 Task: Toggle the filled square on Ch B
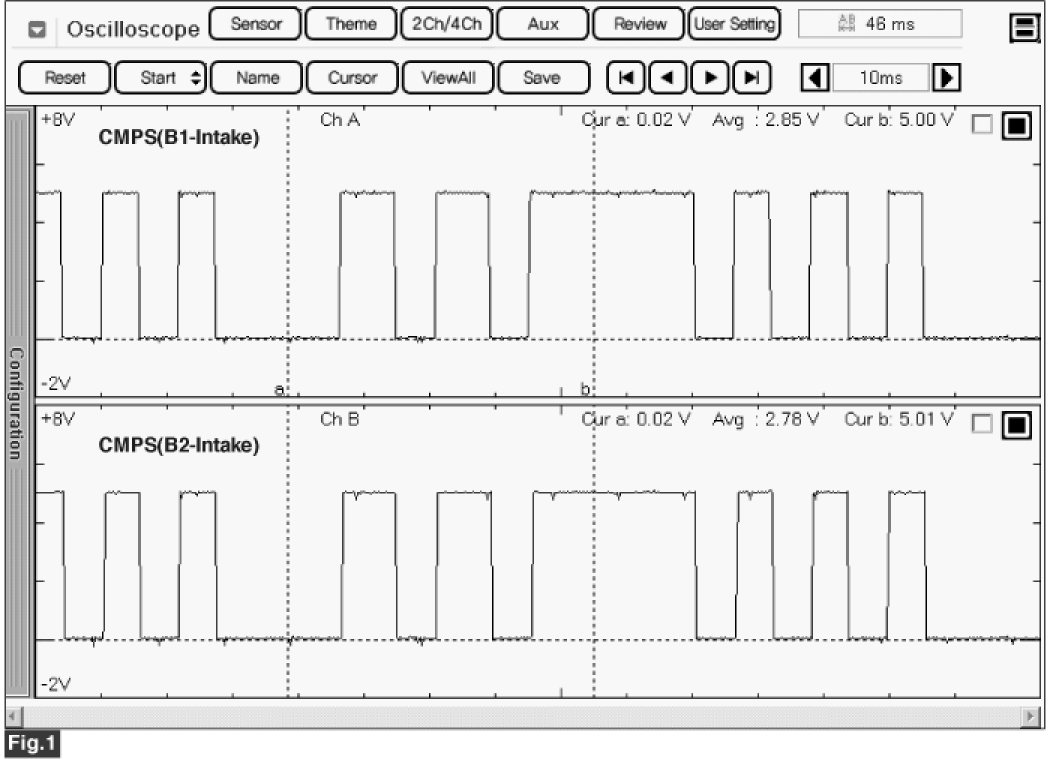[x=1016, y=424]
